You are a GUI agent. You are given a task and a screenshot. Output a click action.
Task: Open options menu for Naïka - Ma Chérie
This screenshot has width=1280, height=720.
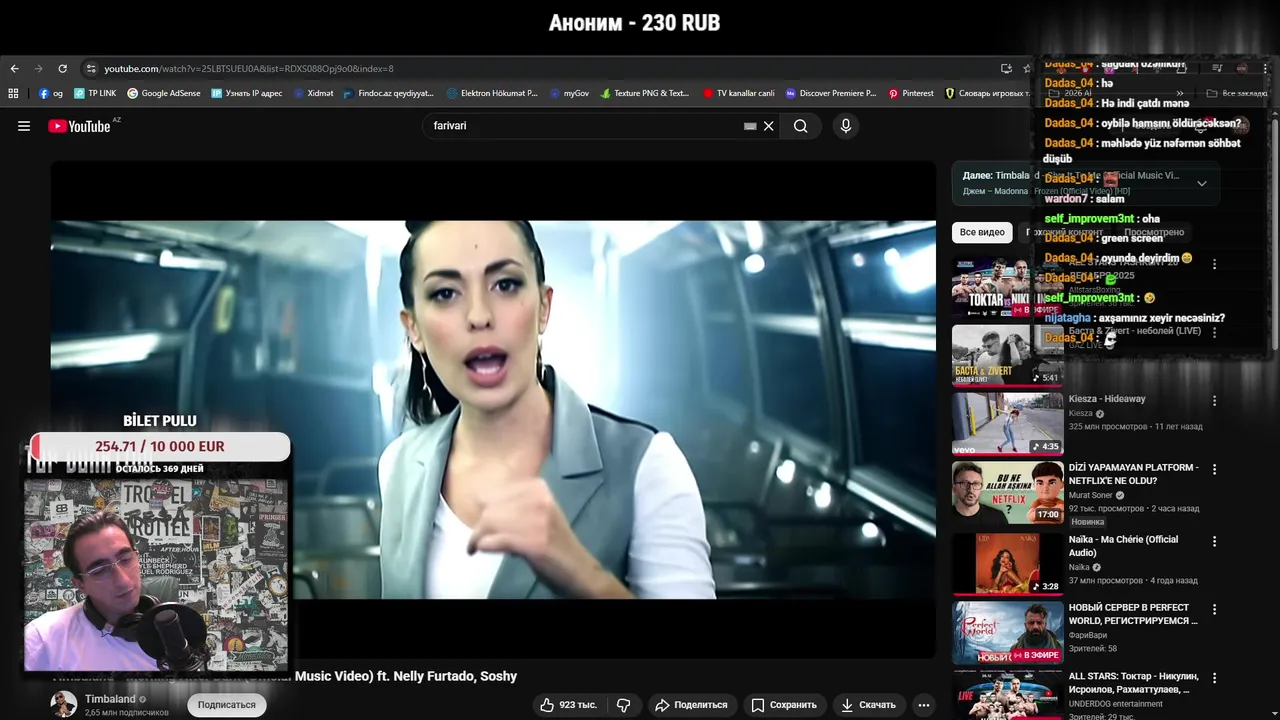[1214, 541]
